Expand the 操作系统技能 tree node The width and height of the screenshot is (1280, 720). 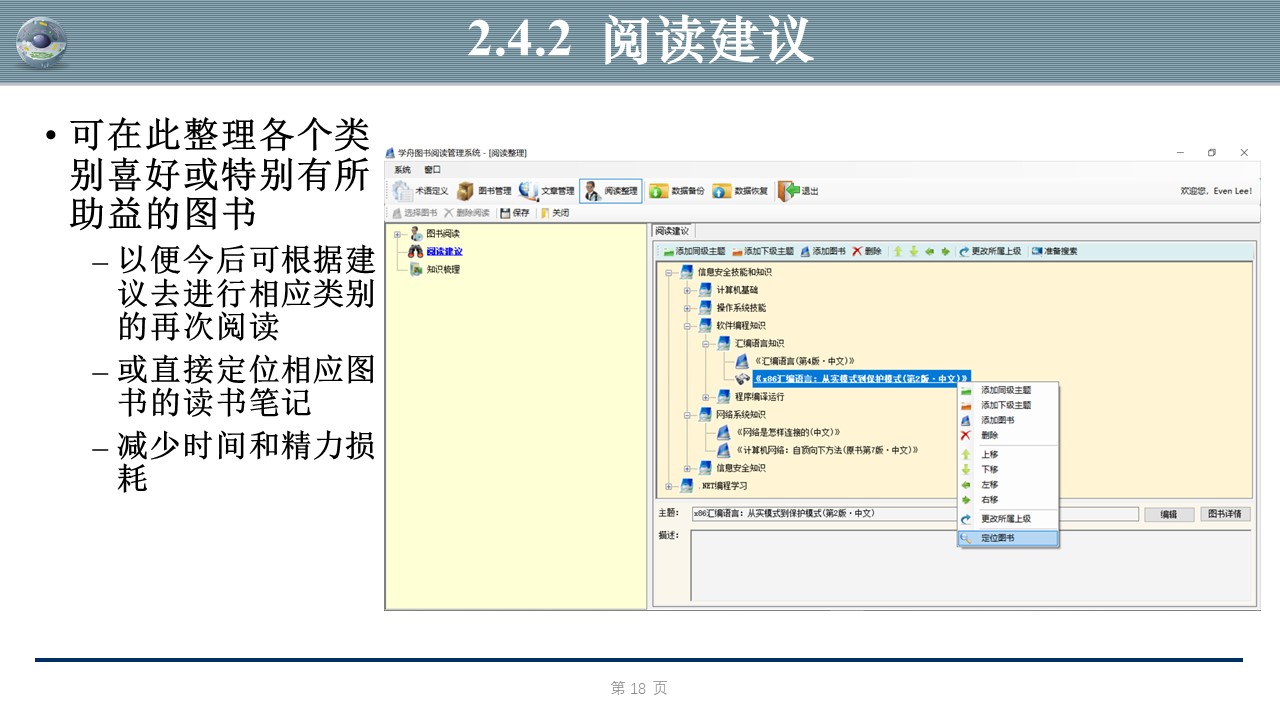click(687, 308)
